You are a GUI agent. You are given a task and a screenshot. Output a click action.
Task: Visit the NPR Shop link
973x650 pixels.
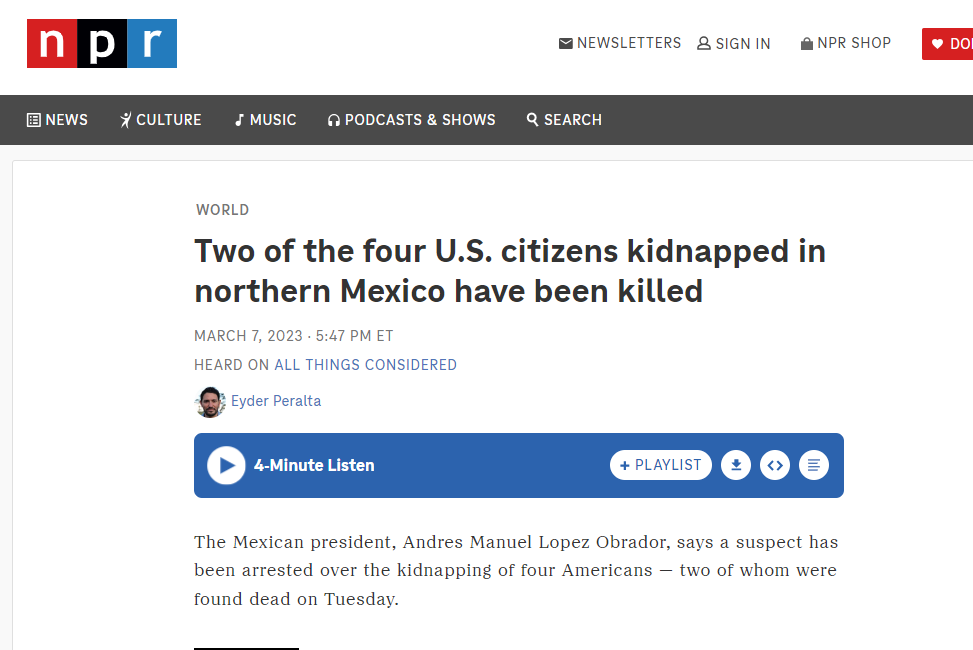846,43
